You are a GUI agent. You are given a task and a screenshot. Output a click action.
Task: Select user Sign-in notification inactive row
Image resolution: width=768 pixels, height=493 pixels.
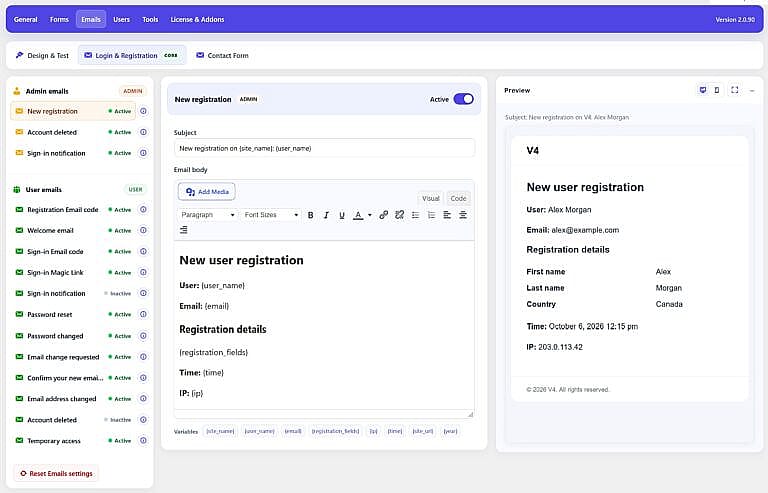pyautogui.click(x=73, y=293)
